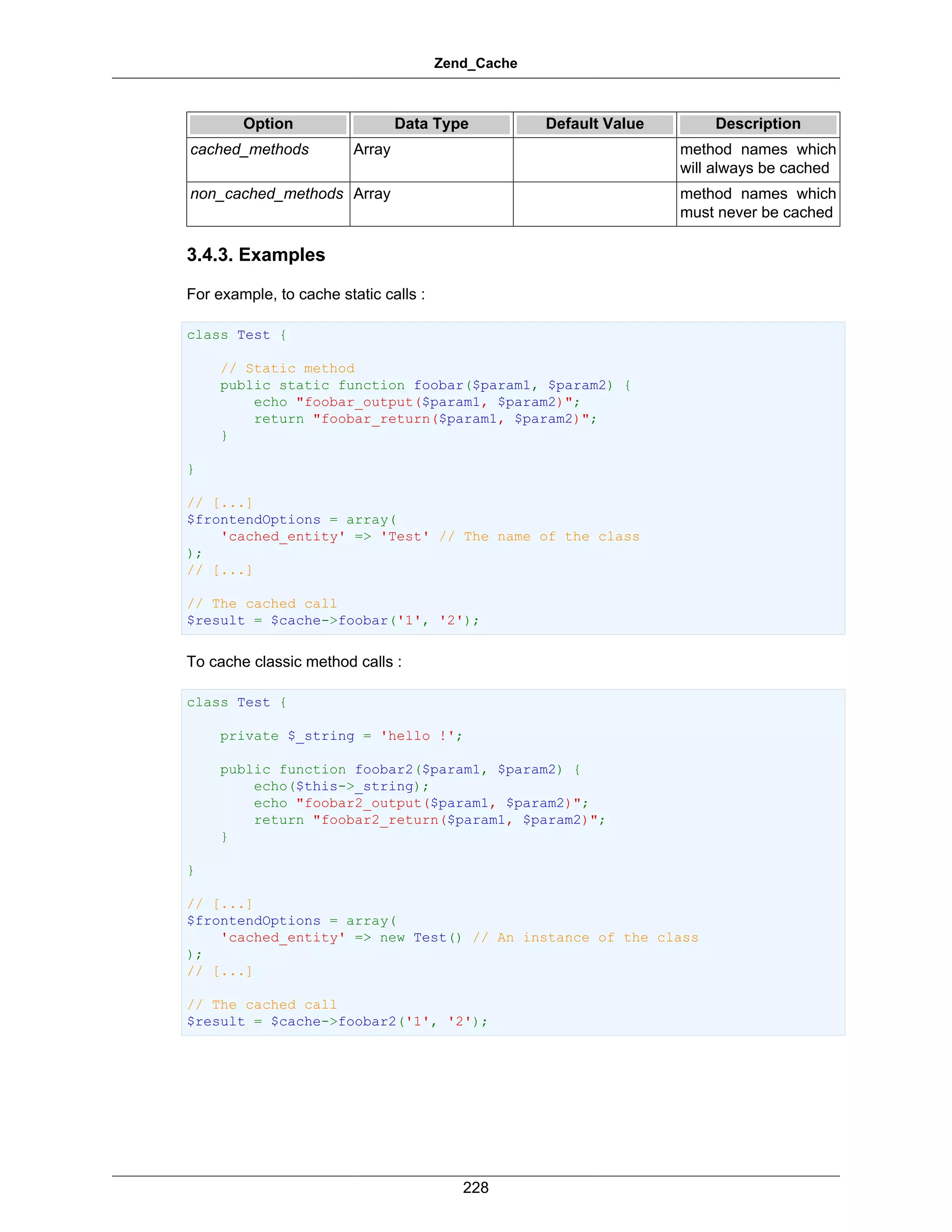Select the 'Default Value' column header
Image resolution: width=952 pixels, height=1232 pixels.
pos(595,124)
